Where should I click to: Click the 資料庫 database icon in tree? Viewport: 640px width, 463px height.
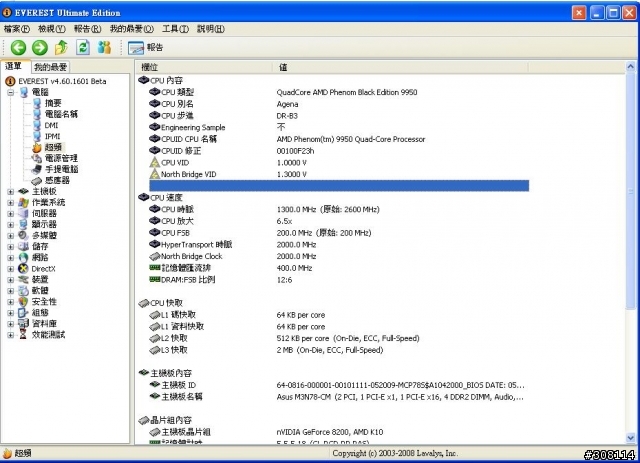(x=24, y=324)
